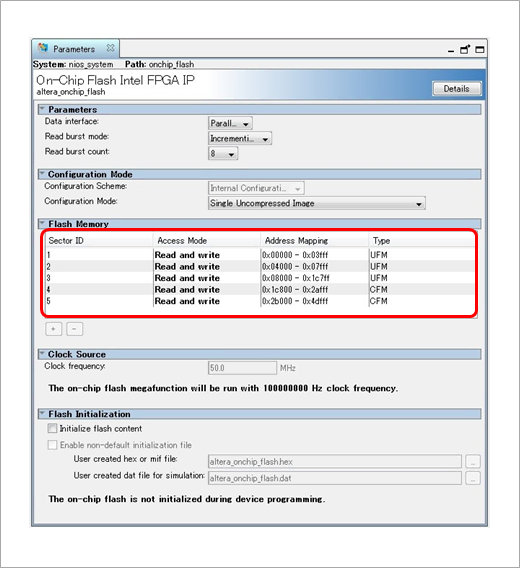This screenshot has width=520, height=568.
Task: Browse for simulation dat file
Action: pyautogui.click(x=473, y=478)
